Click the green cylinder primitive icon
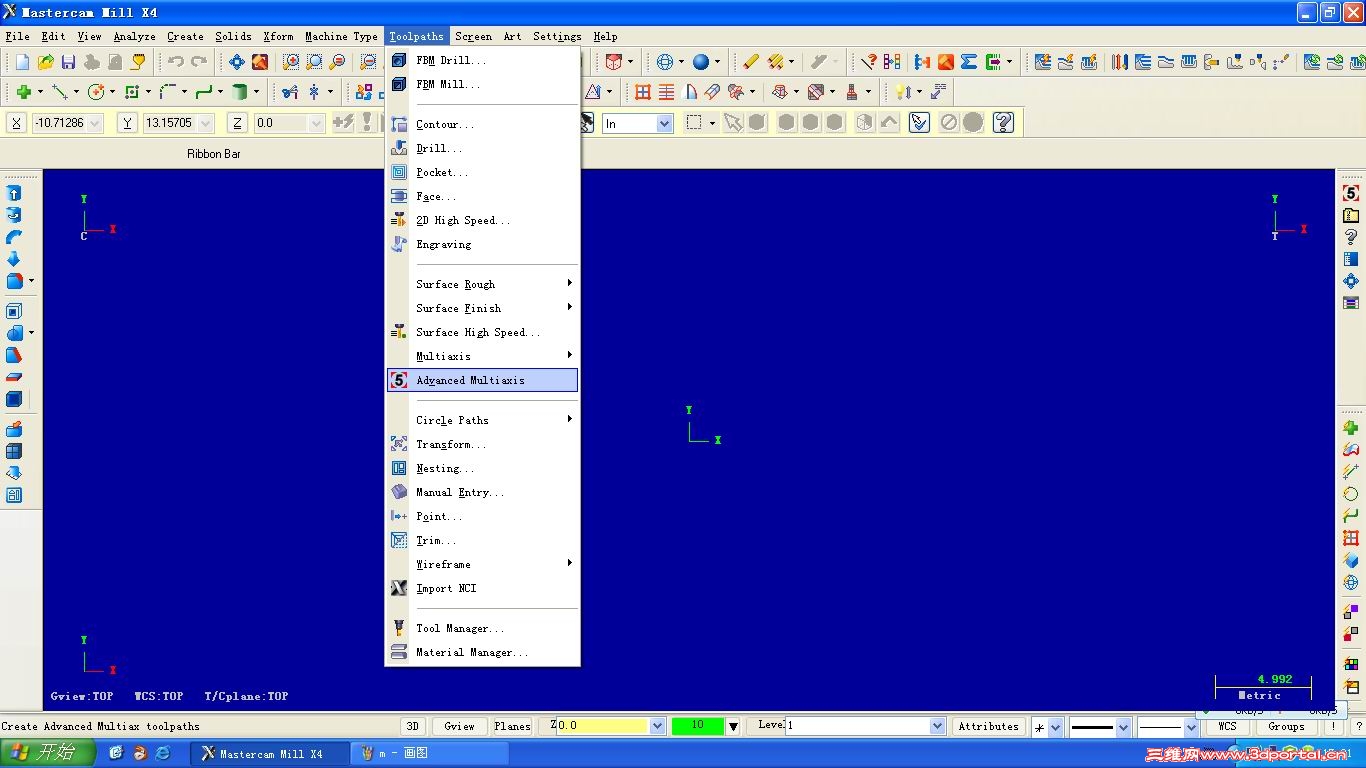 tap(239, 92)
